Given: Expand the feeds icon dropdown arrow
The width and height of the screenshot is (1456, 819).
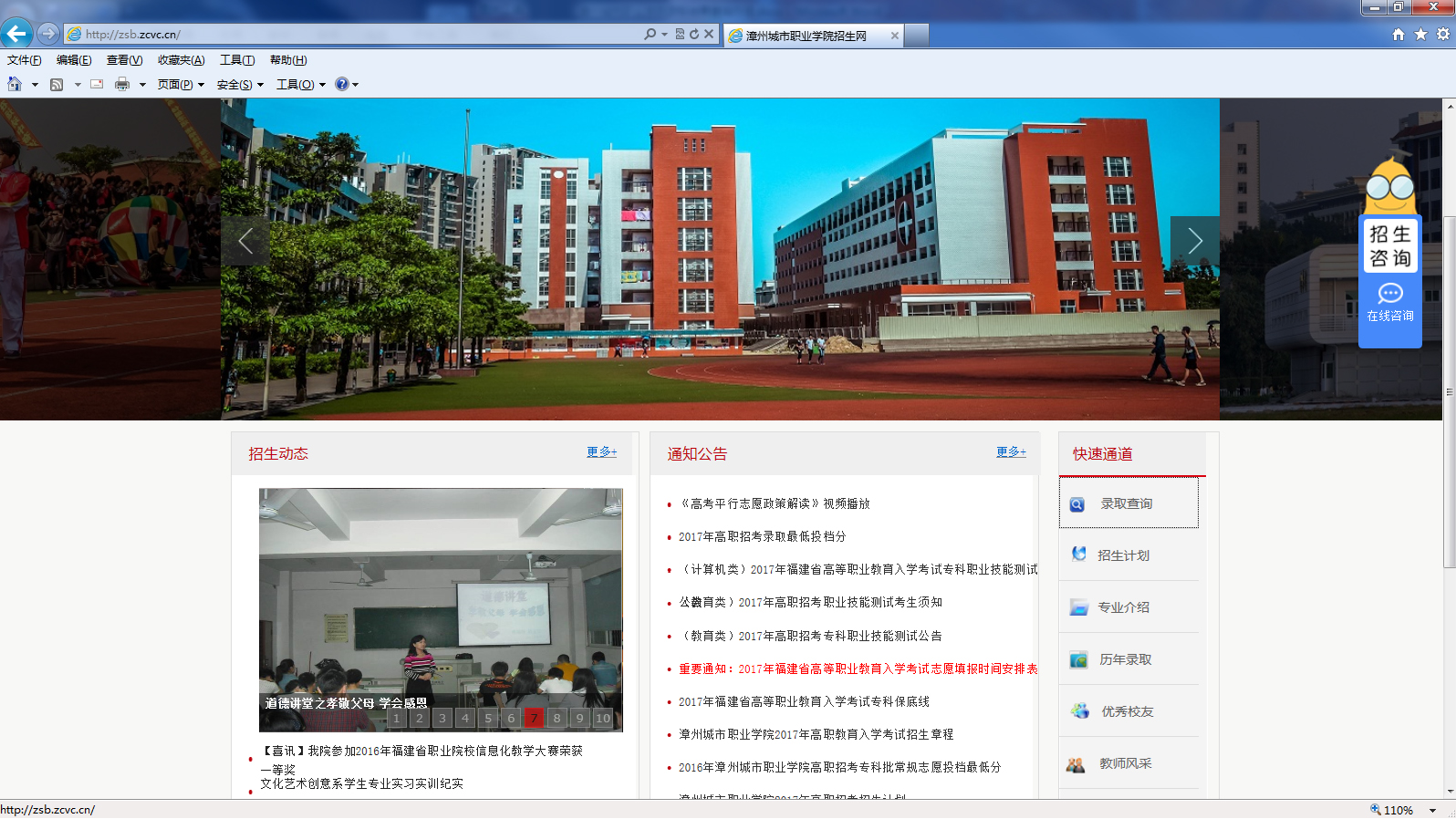Looking at the screenshot, I should [x=78, y=85].
